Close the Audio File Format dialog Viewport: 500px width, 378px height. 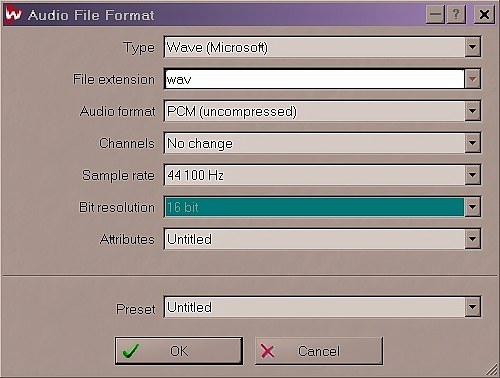[x=484, y=15]
